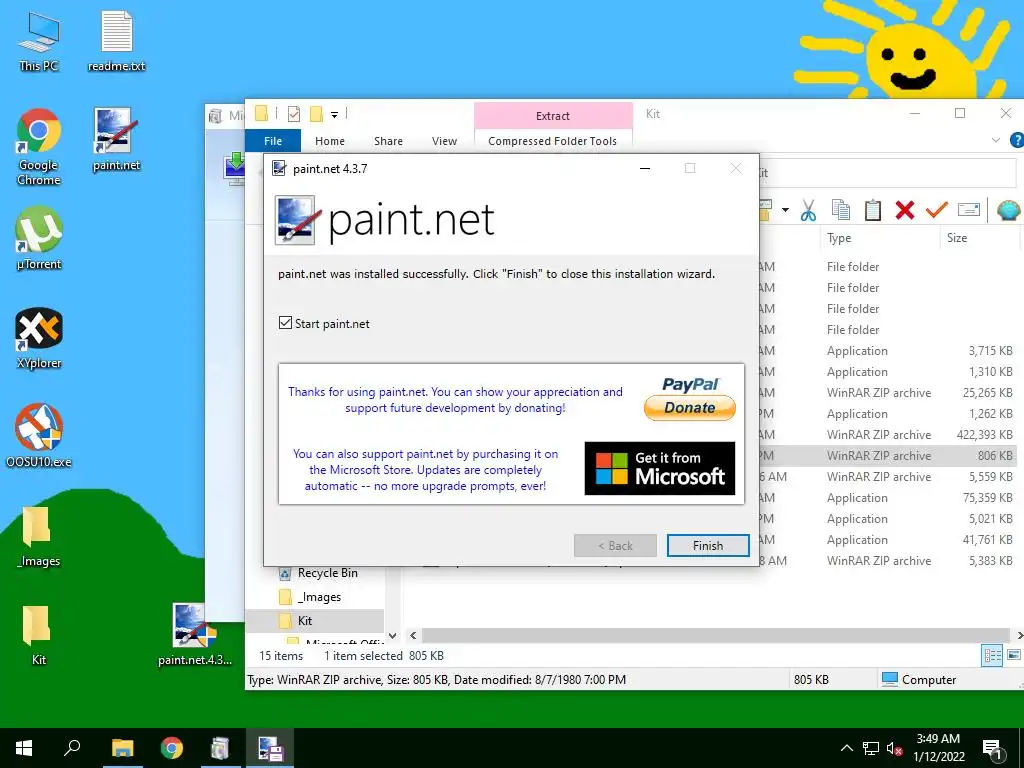Uncheck the Start paint.net checkbox
This screenshot has width=1024, height=768.
pyautogui.click(x=285, y=323)
